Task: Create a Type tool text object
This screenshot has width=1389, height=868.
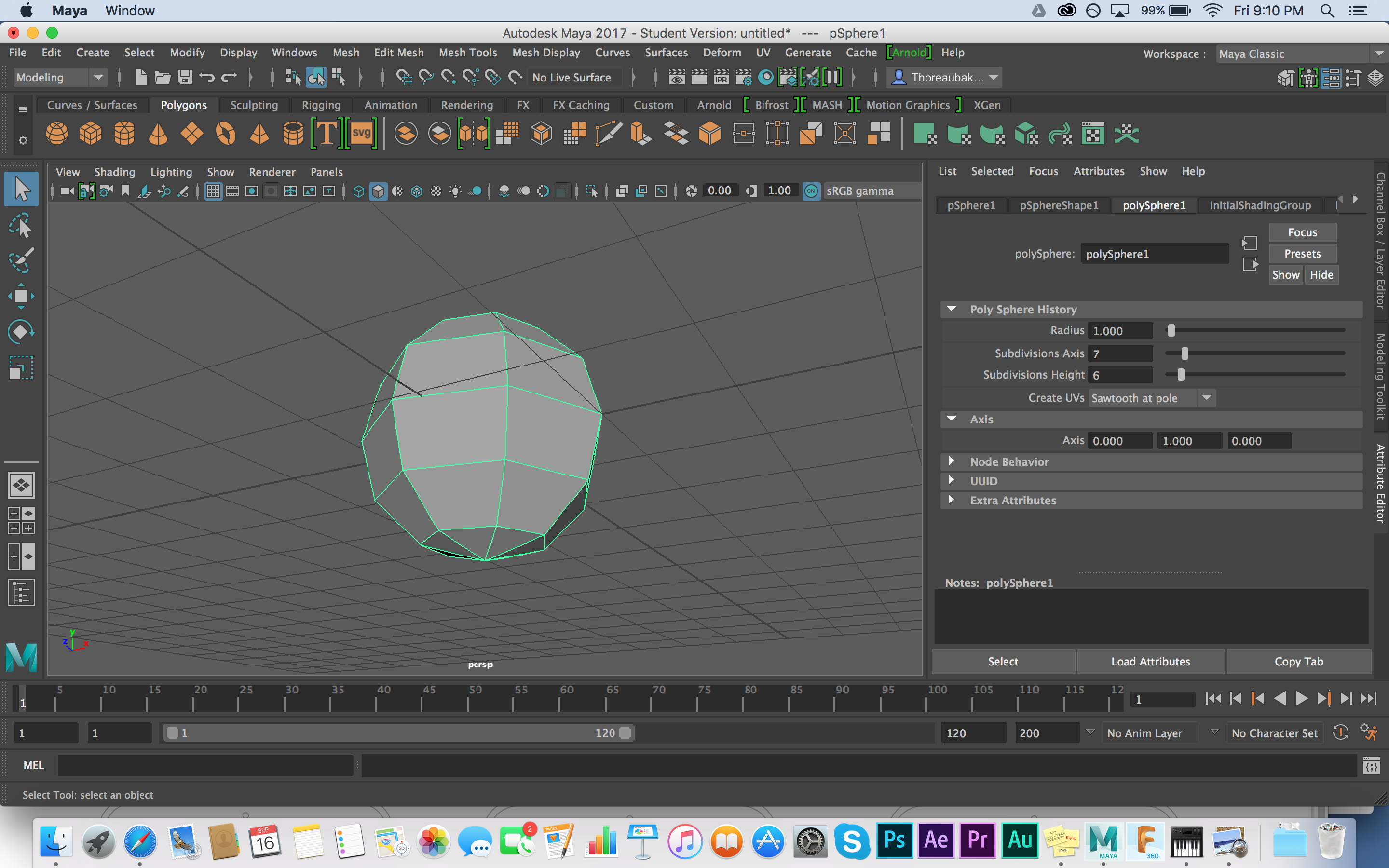Action: tap(327, 133)
